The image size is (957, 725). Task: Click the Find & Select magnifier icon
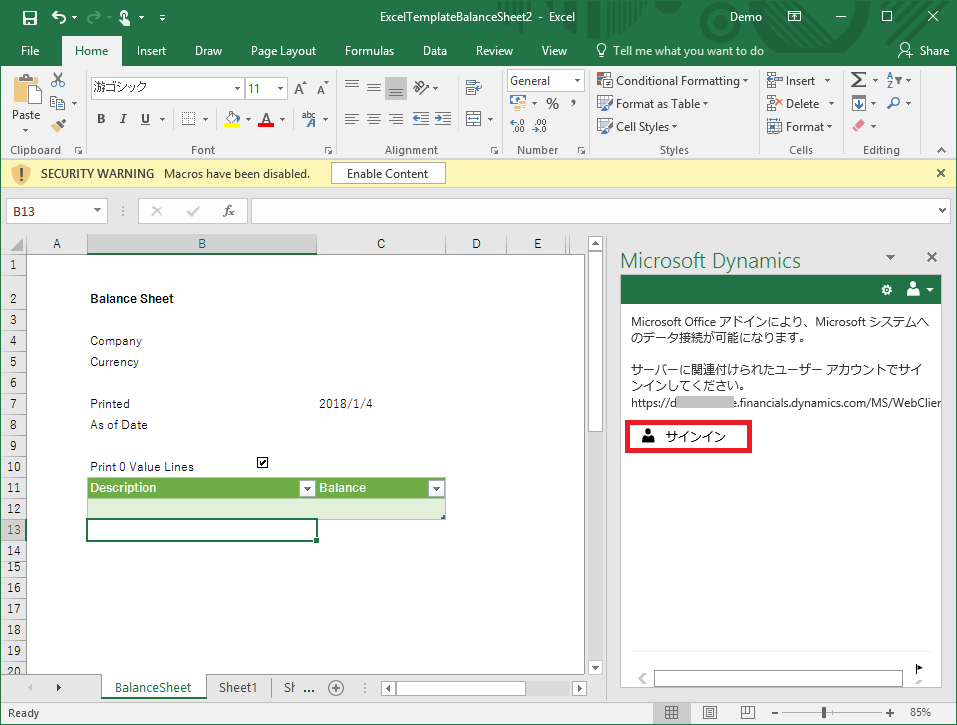pyautogui.click(x=894, y=103)
